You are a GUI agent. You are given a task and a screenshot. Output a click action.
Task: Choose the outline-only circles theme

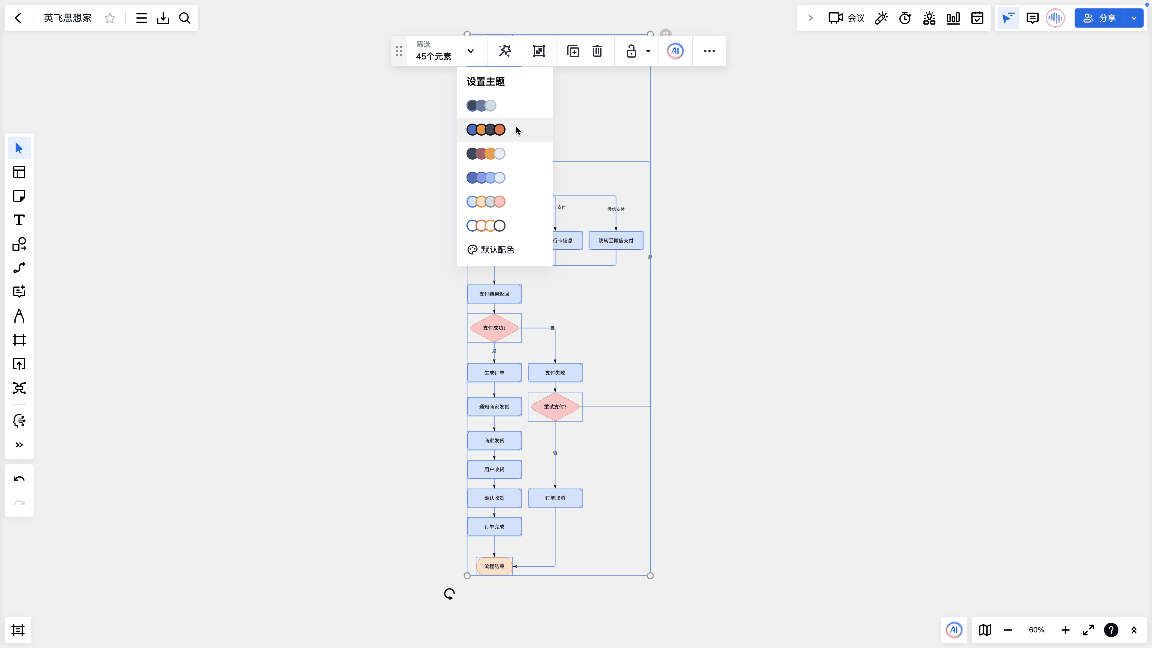486,226
